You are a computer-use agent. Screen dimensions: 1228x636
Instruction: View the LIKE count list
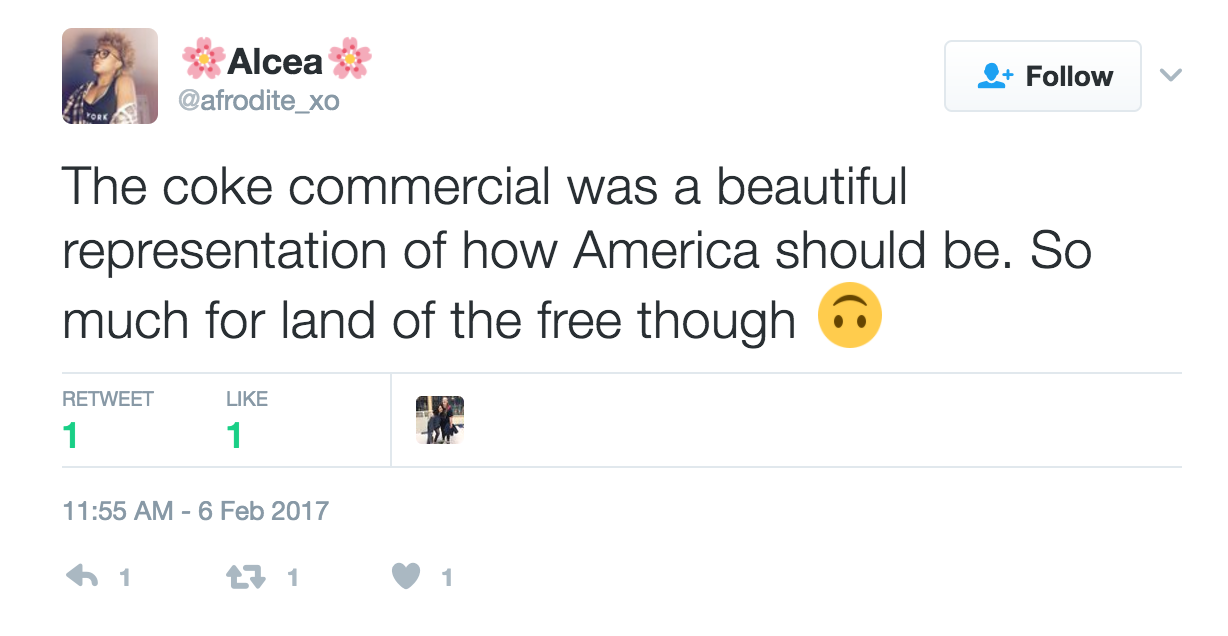tap(247, 419)
